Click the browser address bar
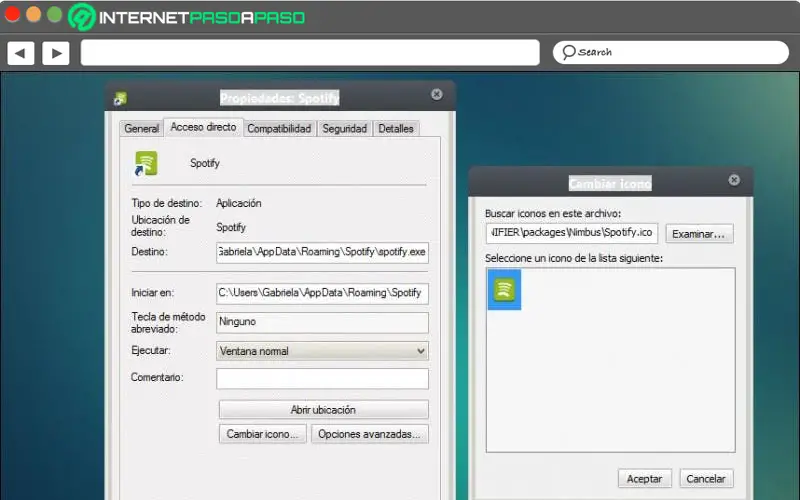800x500 pixels. pyautogui.click(x=310, y=53)
